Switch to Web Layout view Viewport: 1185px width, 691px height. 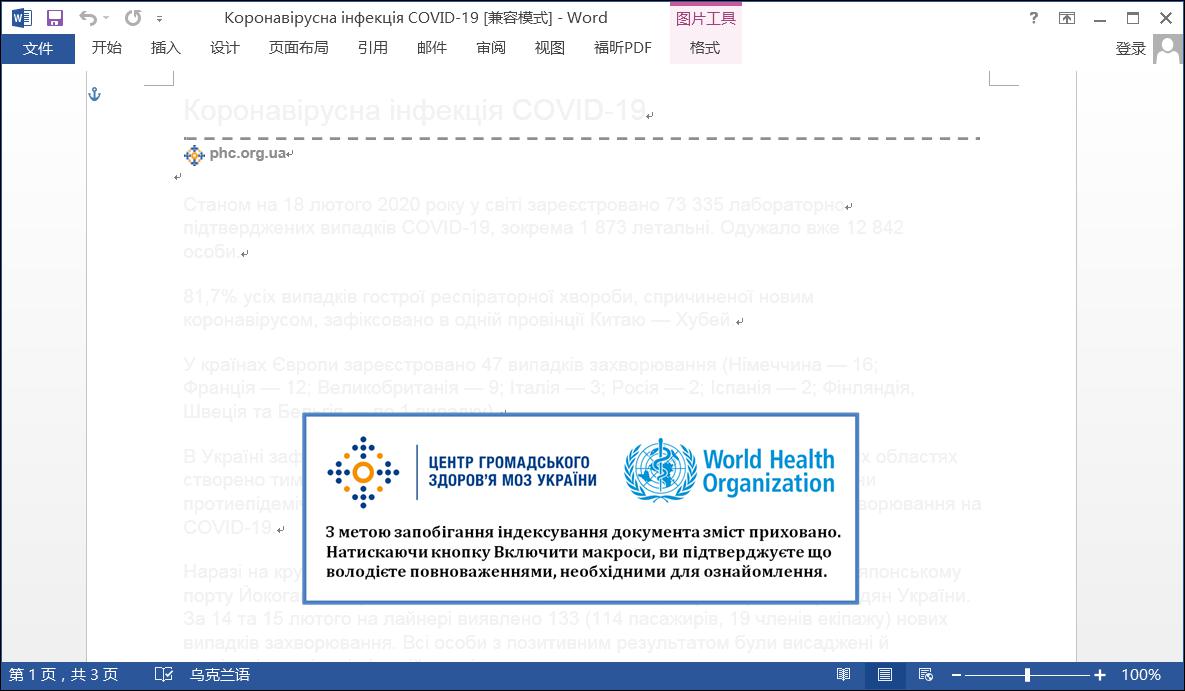coord(925,674)
